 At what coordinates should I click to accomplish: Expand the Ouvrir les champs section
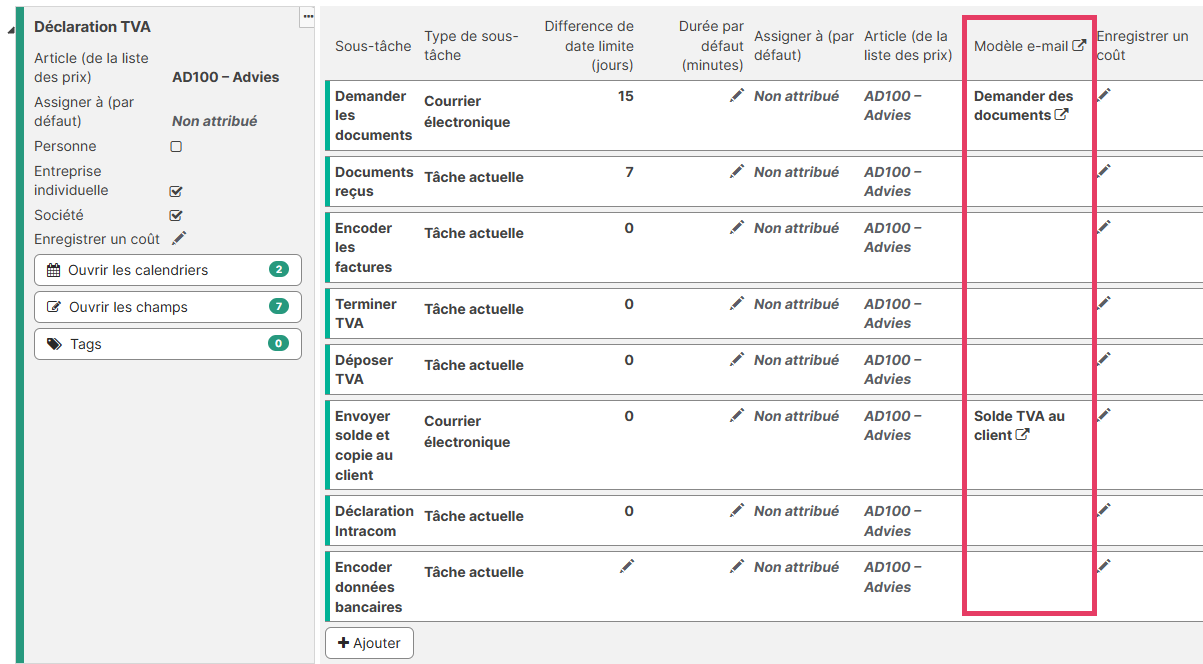click(x=167, y=307)
